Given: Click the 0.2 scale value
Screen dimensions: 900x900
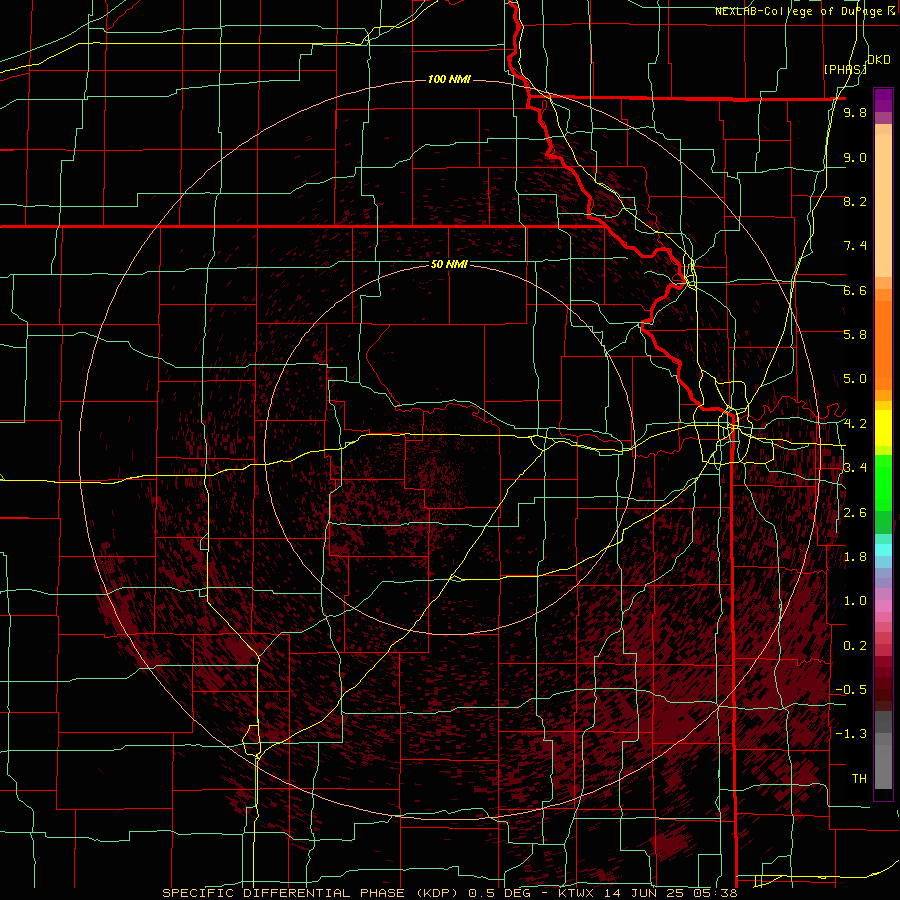Looking at the screenshot, I should [x=855, y=646].
